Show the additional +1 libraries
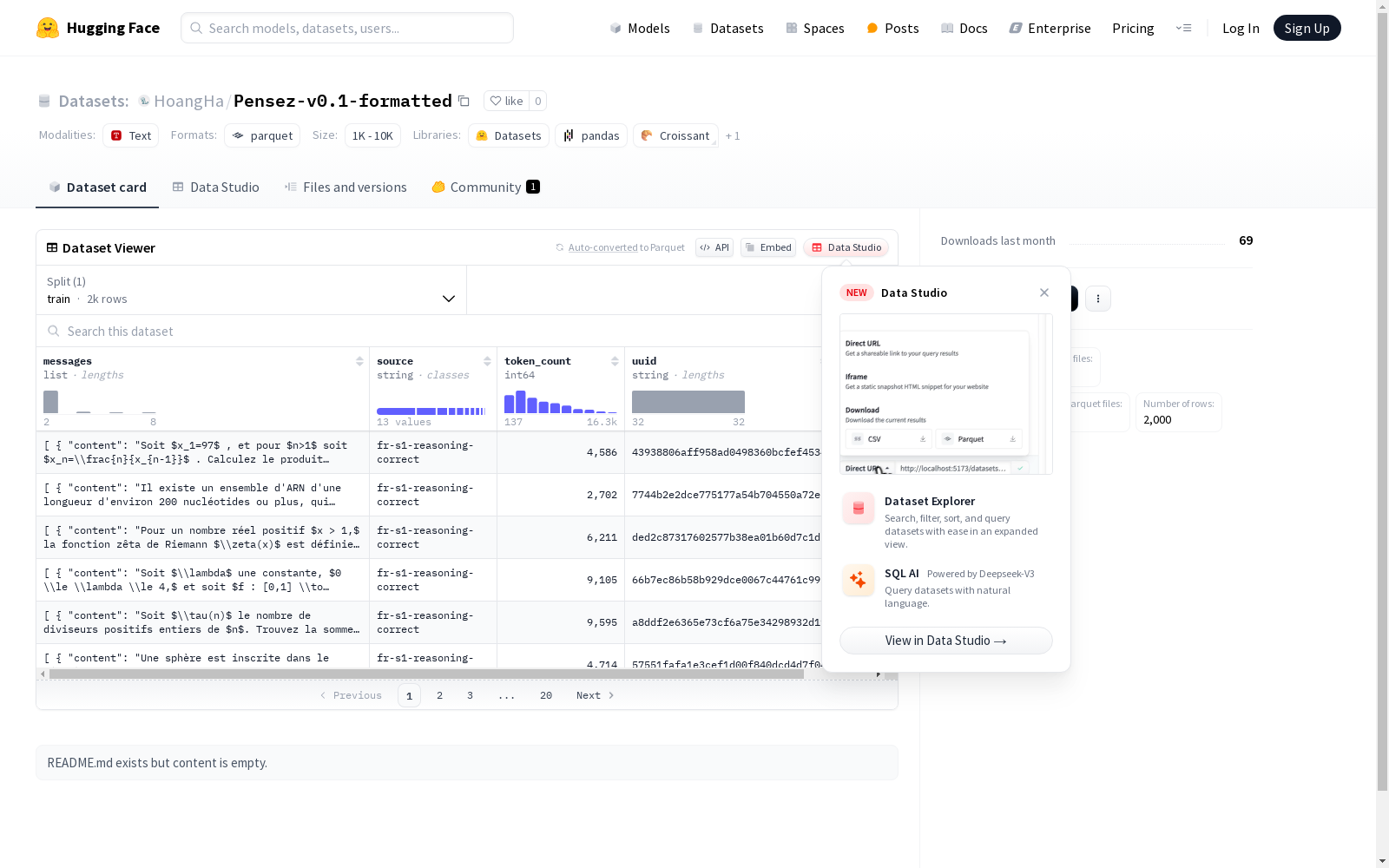The height and width of the screenshot is (868, 1389). click(x=733, y=135)
